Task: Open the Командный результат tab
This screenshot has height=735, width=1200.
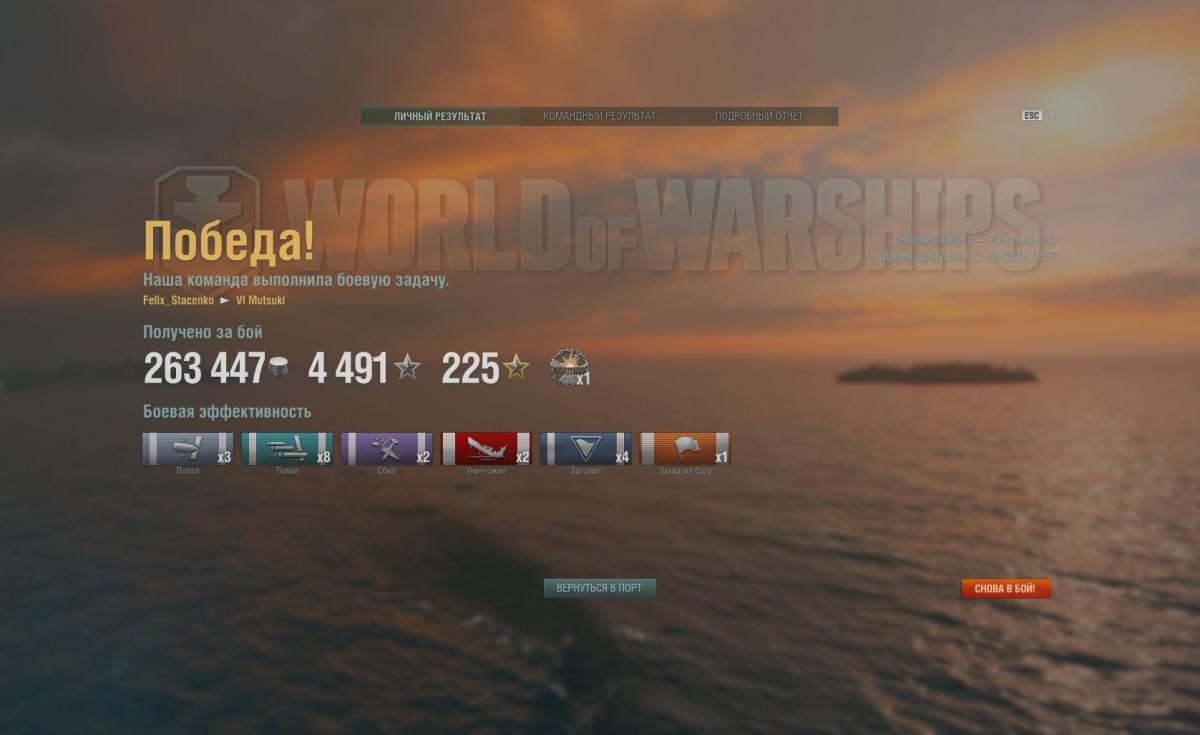Action: [x=600, y=116]
